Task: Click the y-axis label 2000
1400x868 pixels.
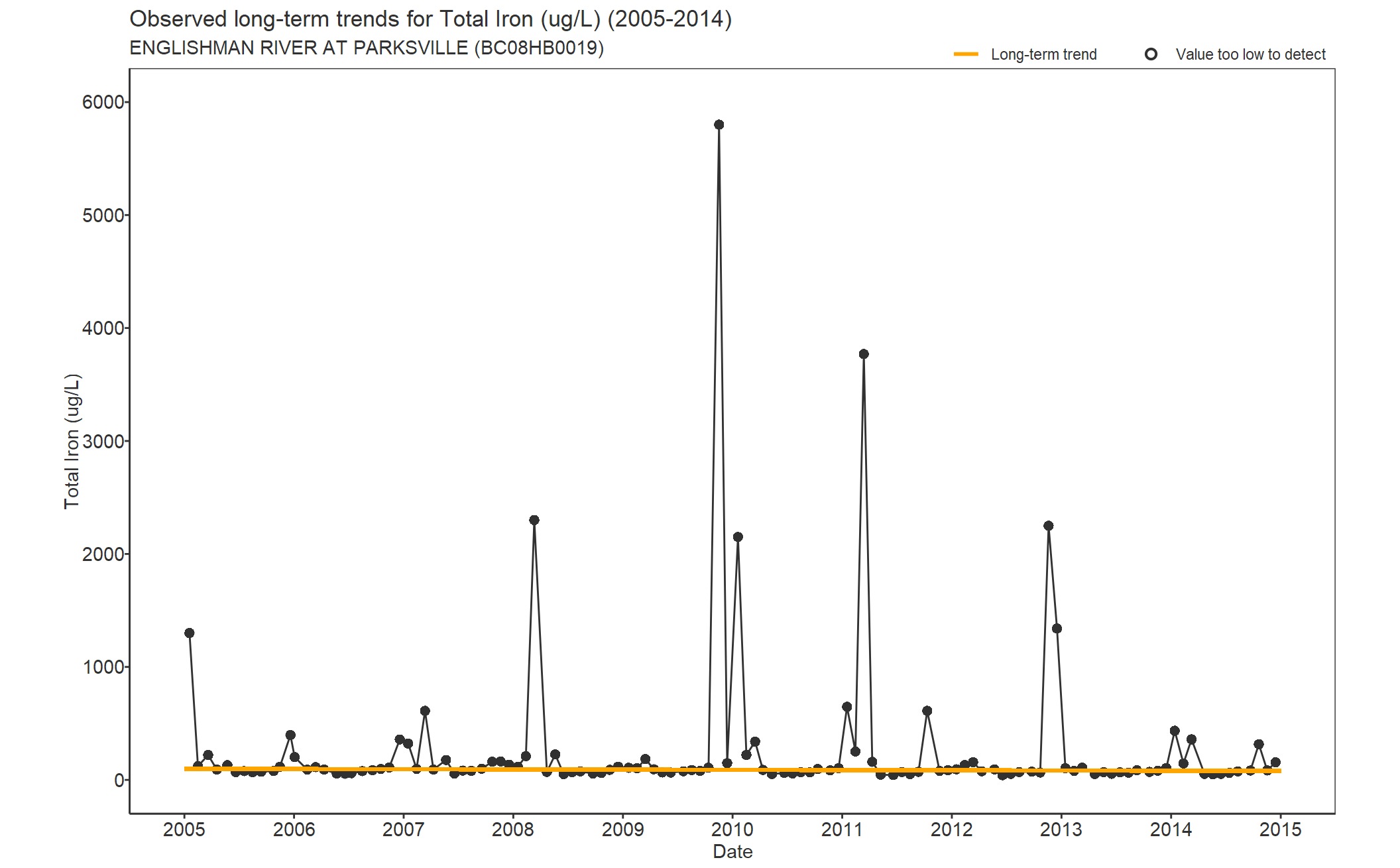Action: coord(103,554)
